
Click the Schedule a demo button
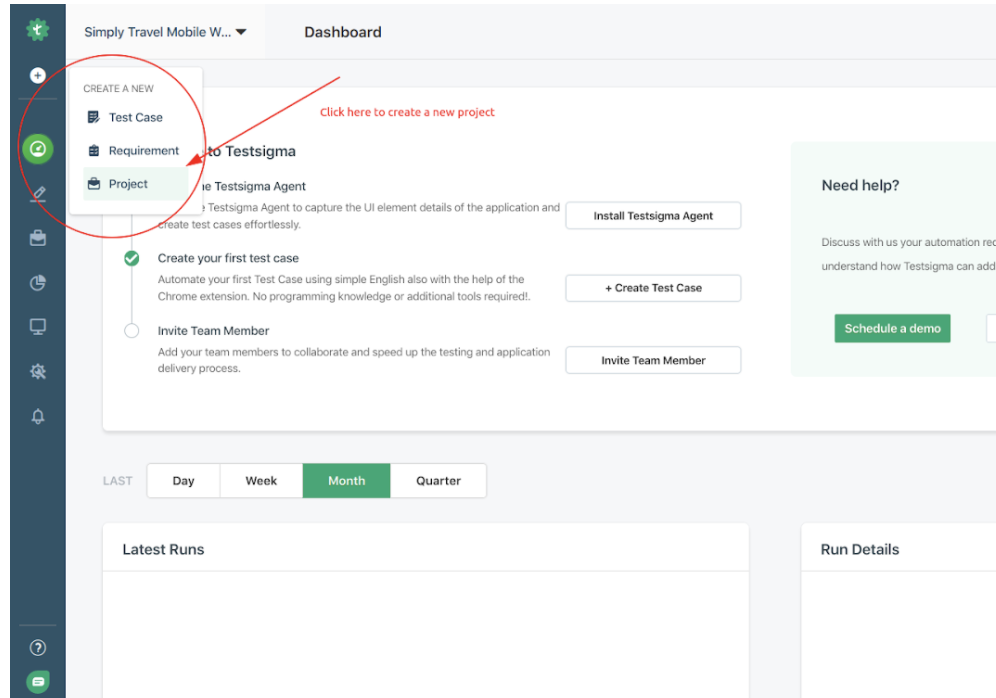point(892,328)
